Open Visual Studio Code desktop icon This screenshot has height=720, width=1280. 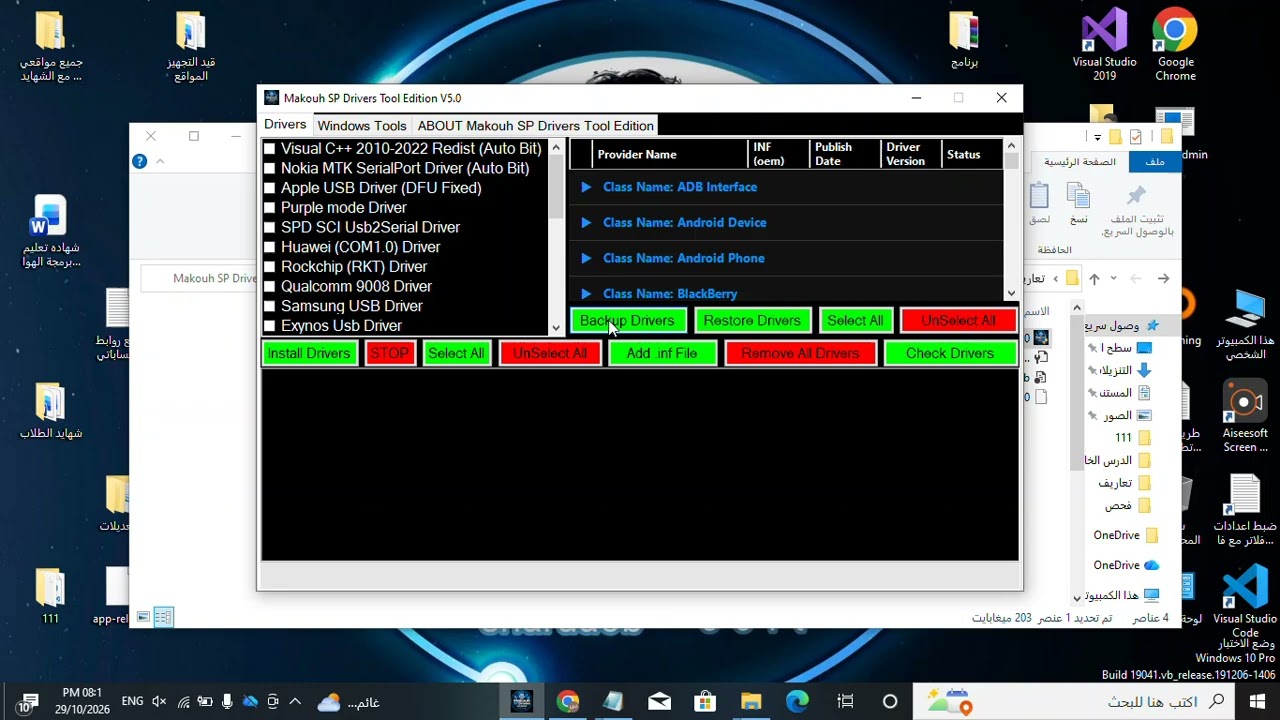coord(1245,599)
